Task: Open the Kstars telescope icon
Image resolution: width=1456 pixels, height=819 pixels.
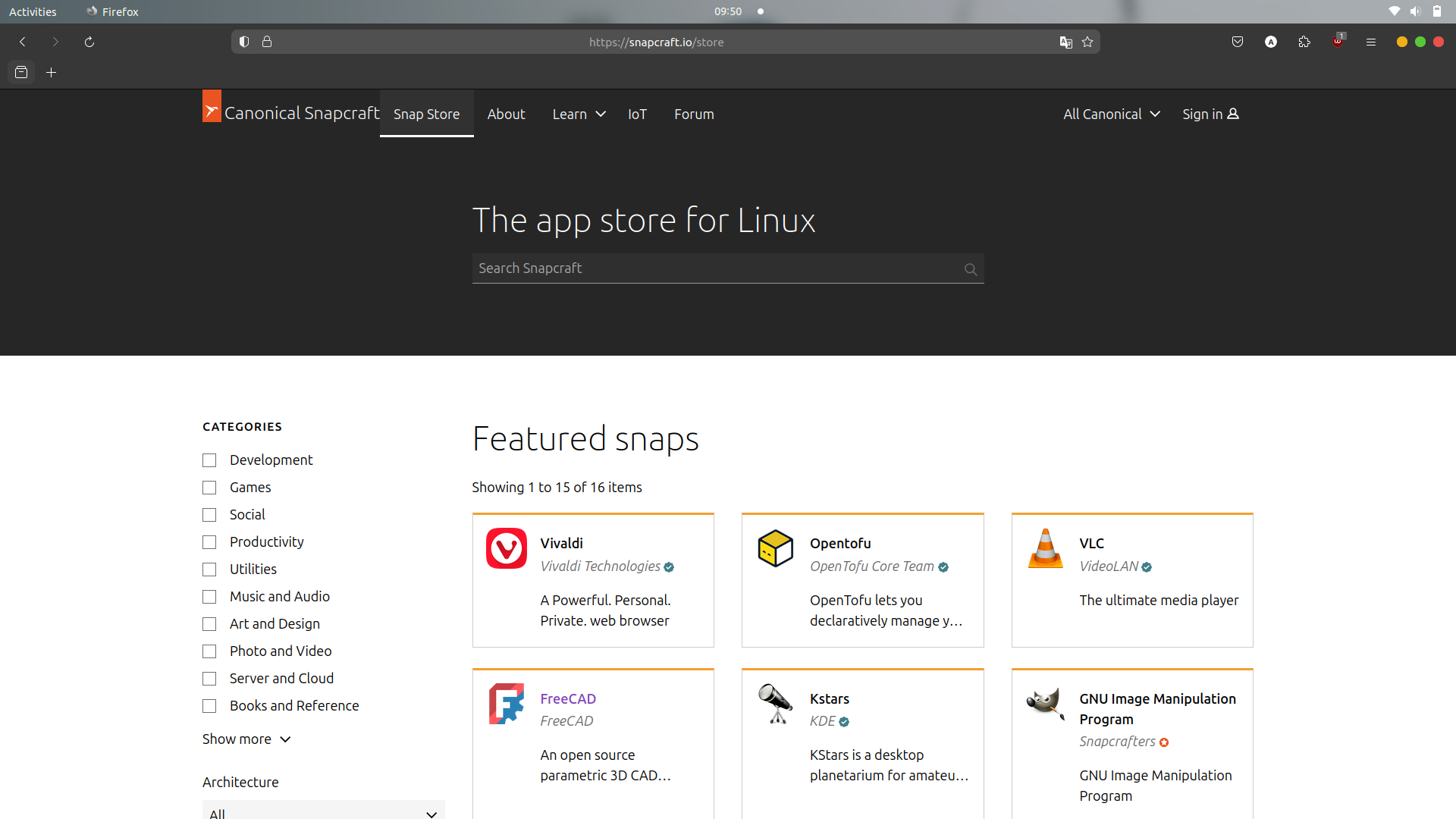Action: pyautogui.click(x=776, y=704)
